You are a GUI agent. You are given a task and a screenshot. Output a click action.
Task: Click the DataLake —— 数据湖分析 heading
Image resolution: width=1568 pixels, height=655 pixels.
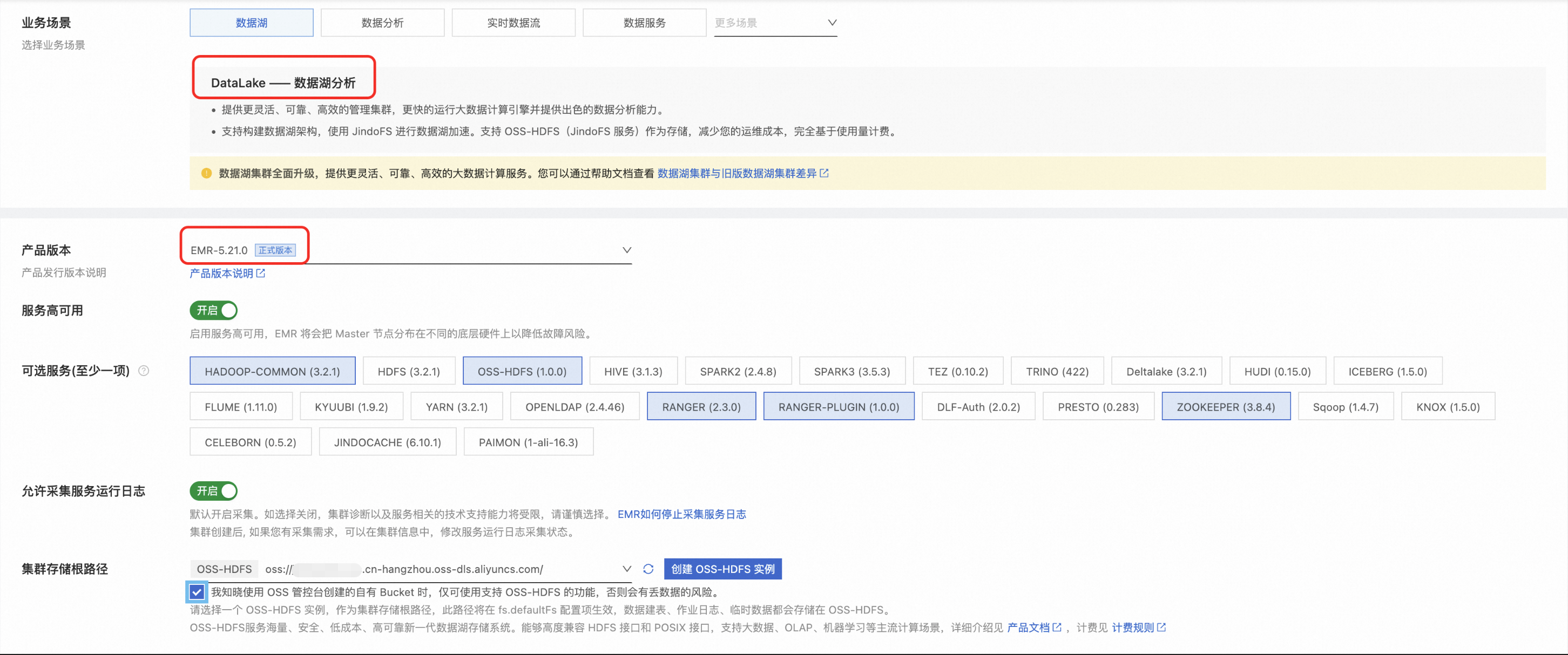click(x=283, y=83)
